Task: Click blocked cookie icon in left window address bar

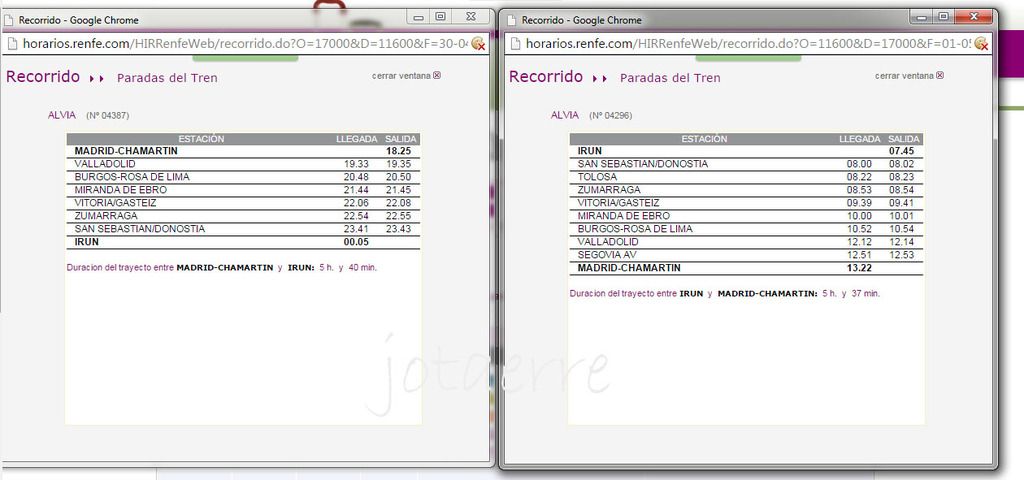Action: pyautogui.click(x=478, y=44)
